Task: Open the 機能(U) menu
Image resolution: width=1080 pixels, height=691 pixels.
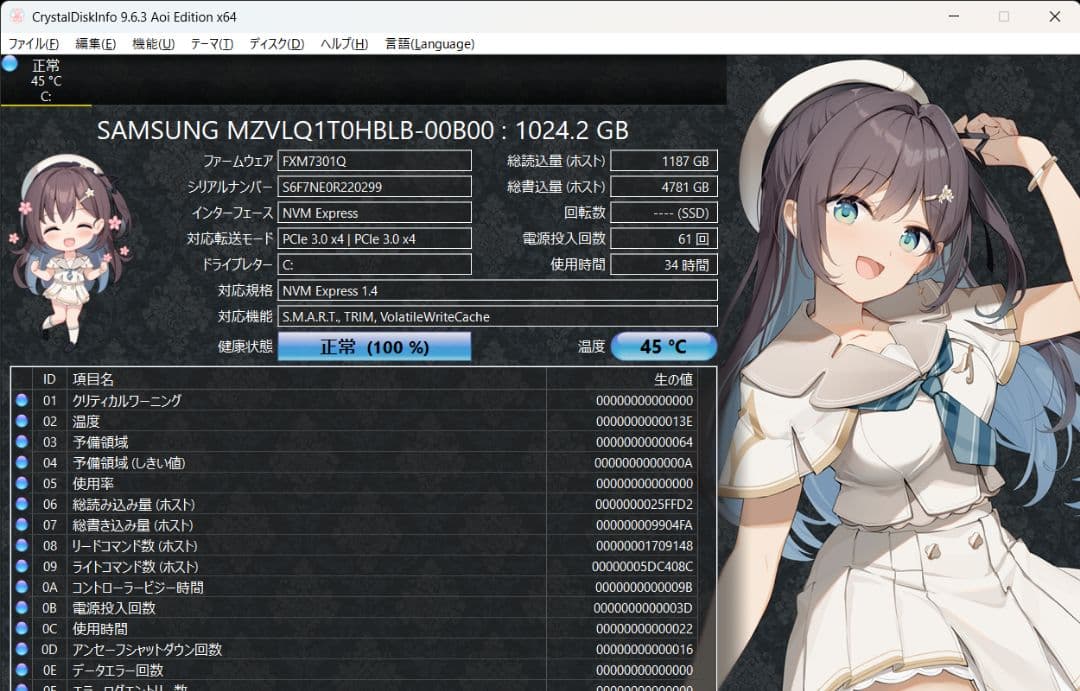Action: [153, 44]
